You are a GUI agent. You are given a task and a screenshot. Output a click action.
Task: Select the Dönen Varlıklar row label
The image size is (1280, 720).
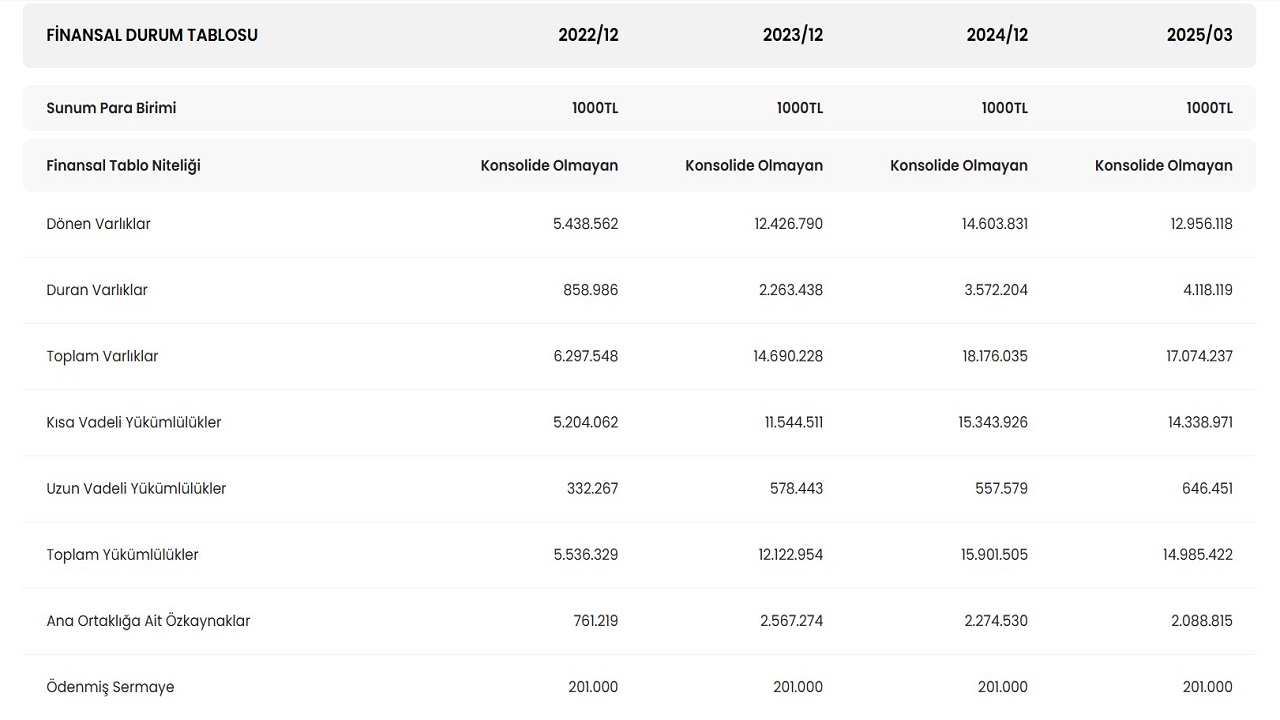[98, 224]
